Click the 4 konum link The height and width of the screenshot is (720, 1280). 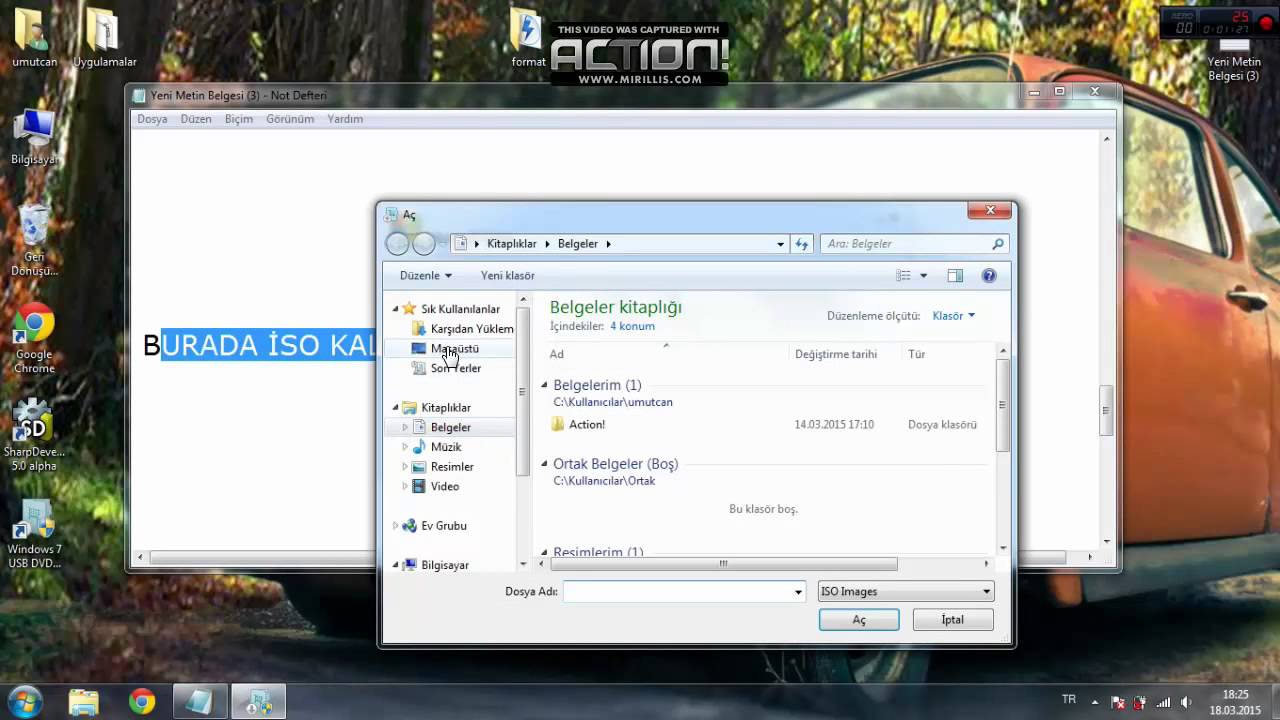632,326
